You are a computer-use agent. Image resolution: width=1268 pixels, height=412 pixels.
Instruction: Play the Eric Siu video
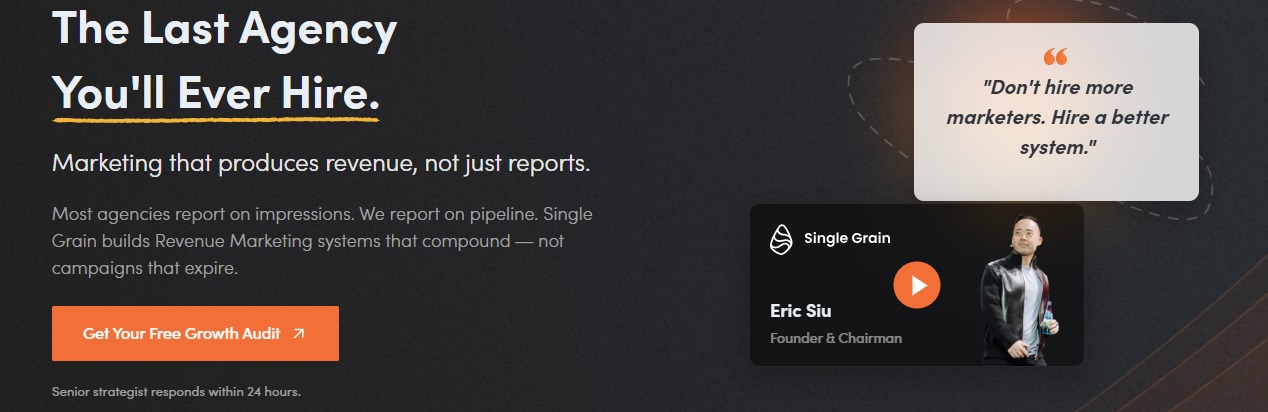click(x=917, y=285)
